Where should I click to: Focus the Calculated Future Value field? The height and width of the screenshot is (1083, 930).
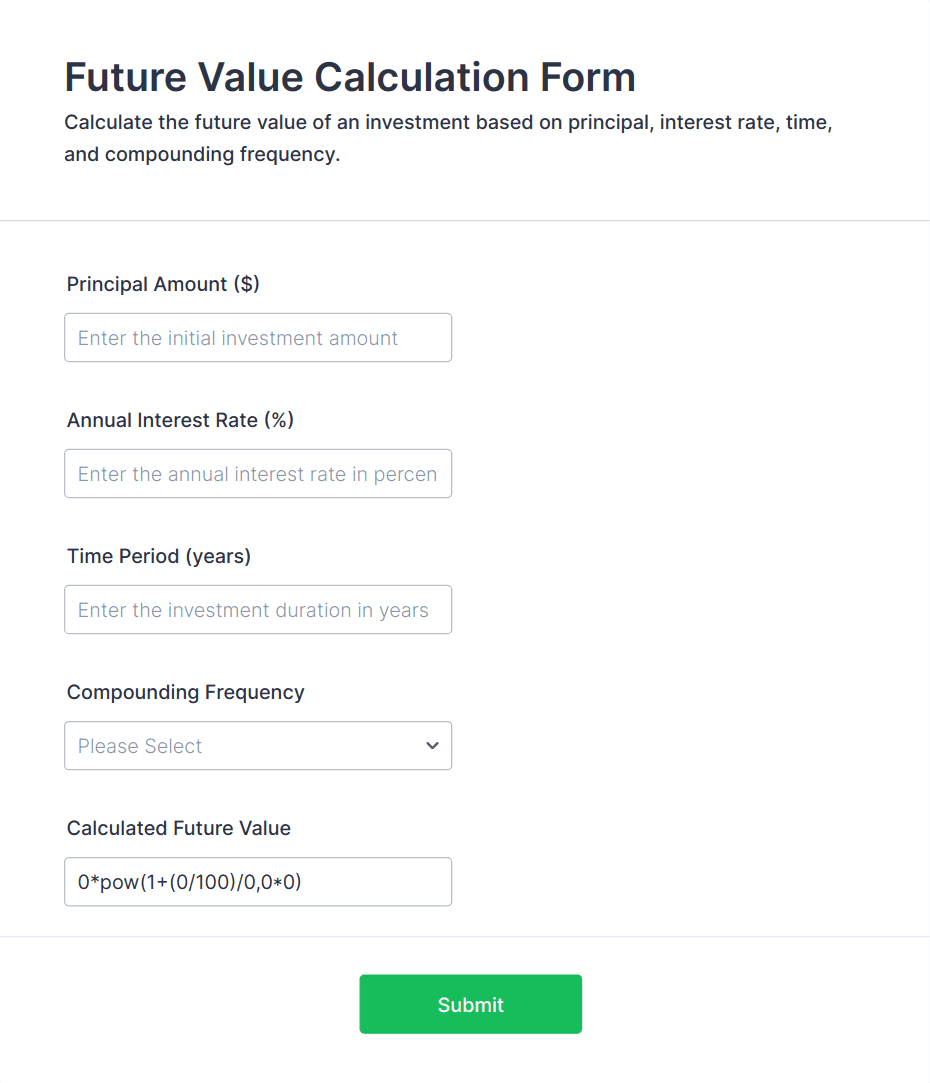257,882
